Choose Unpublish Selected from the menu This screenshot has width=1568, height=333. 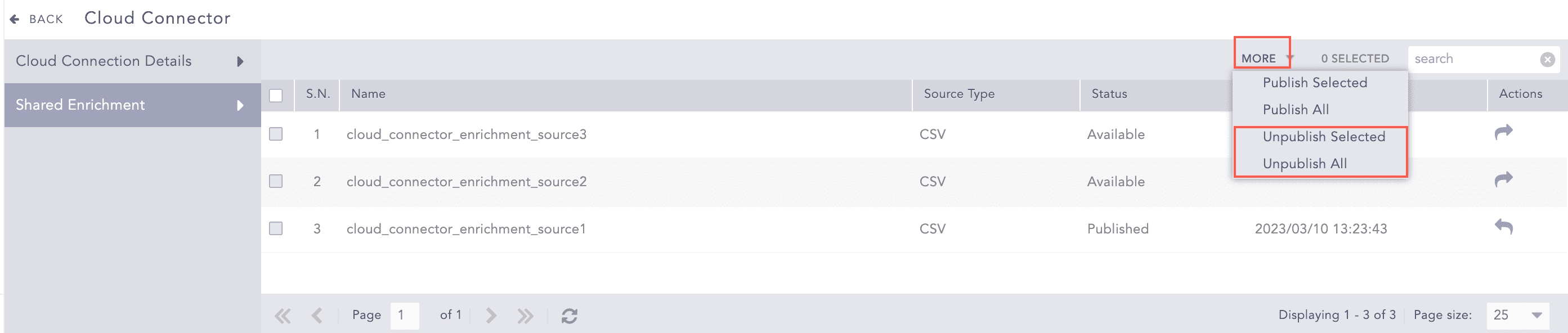click(1323, 137)
